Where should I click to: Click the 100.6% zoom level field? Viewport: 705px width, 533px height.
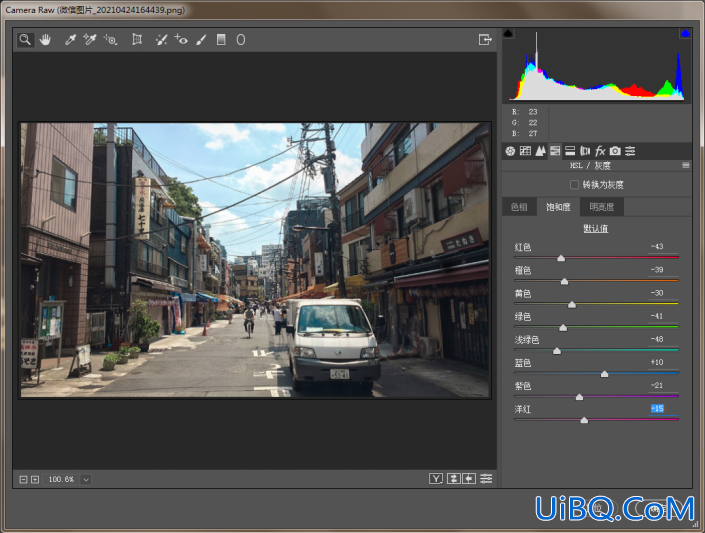62,480
